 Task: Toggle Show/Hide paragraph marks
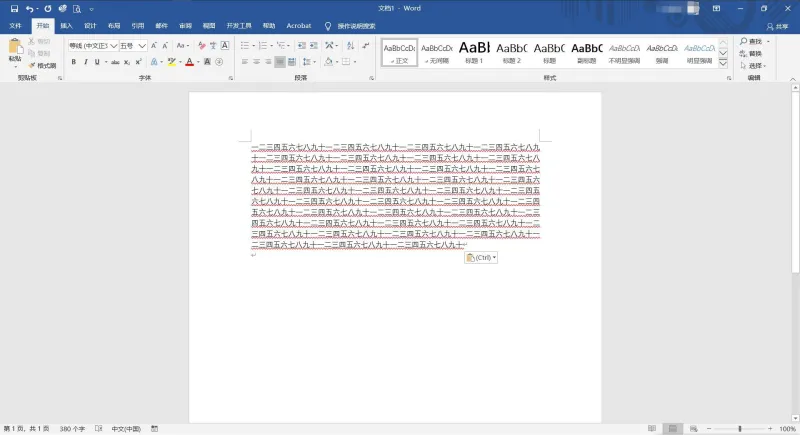point(366,46)
